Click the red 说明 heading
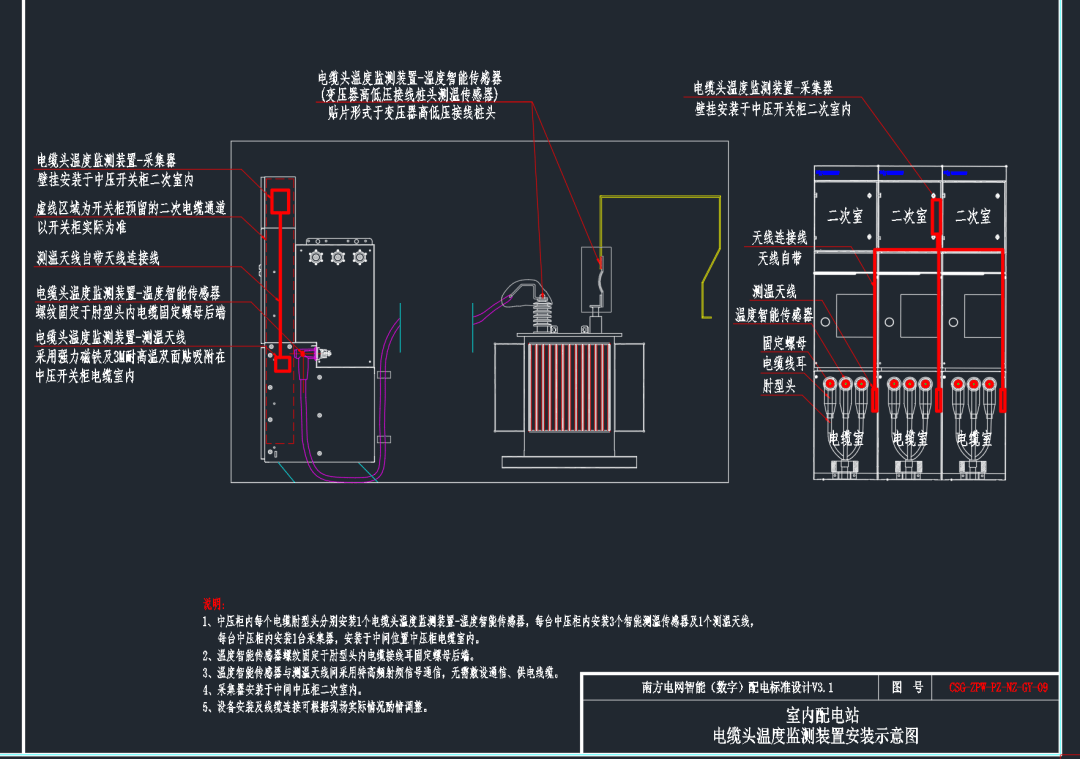 (x=214, y=604)
